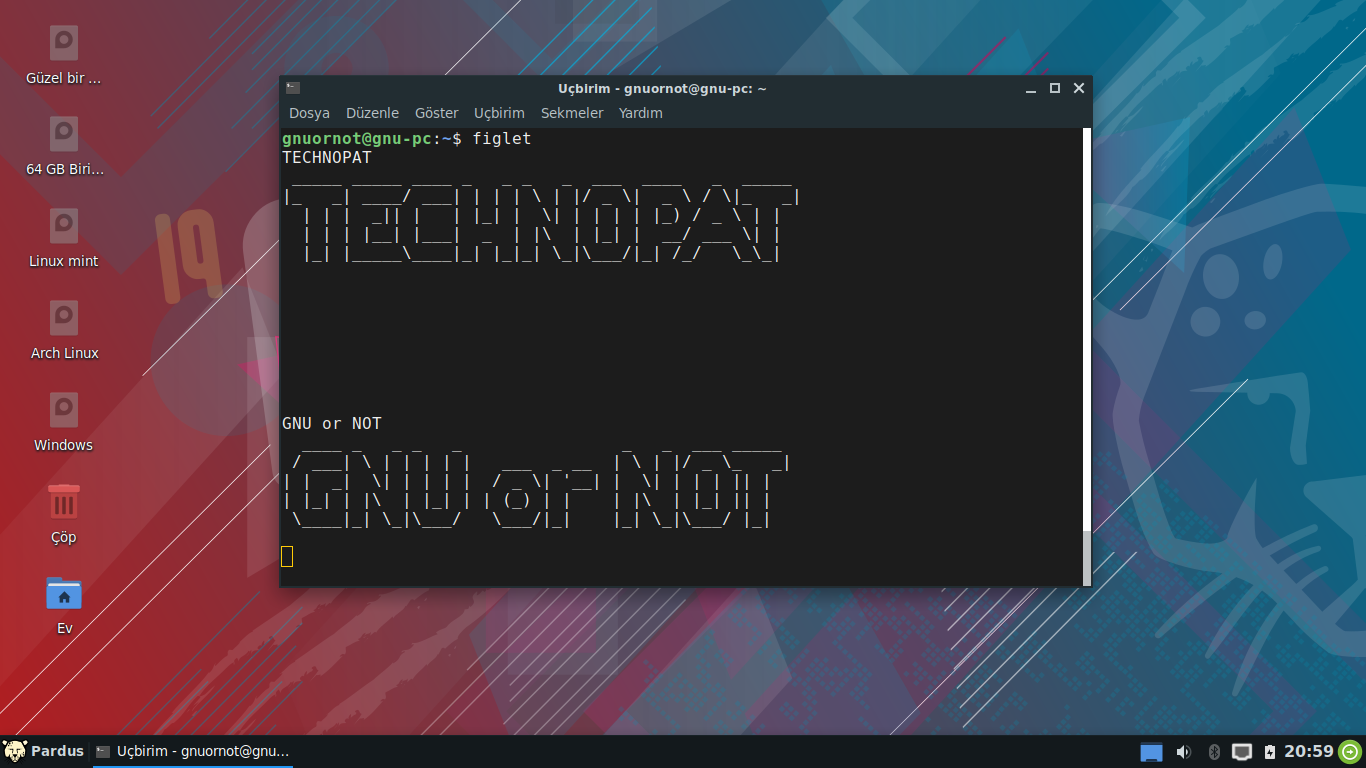
Task: Click the yellow terminal cursor block
Action: (287, 556)
